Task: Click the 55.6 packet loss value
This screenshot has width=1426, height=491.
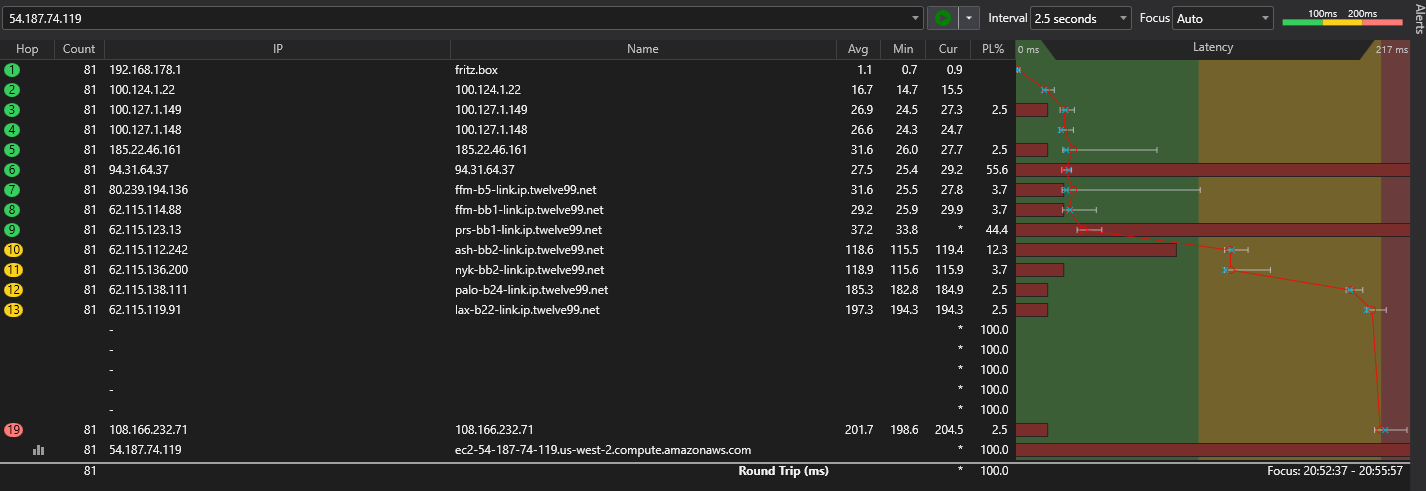Action: click(x=996, y=170)
